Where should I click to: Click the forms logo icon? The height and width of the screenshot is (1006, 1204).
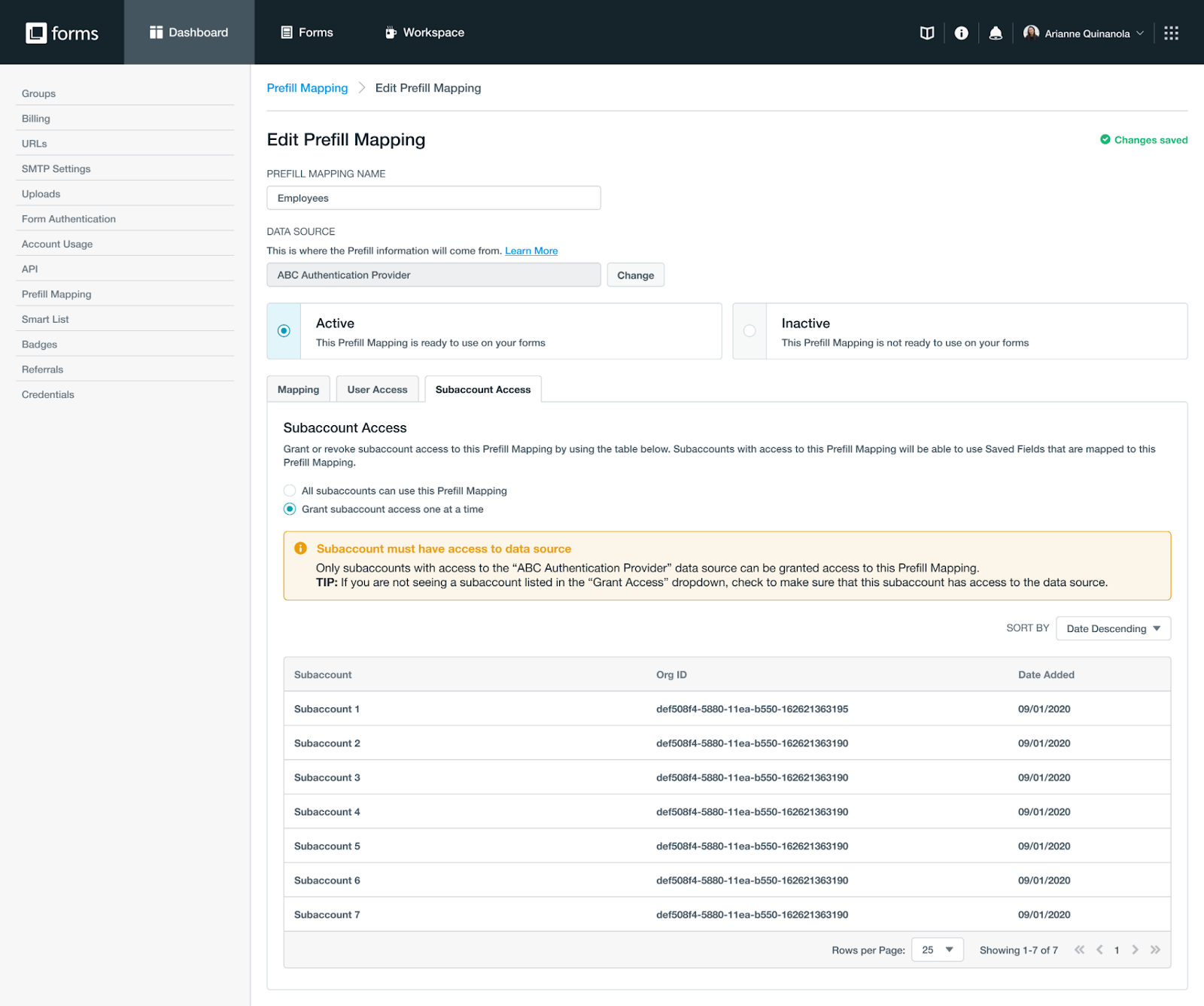(x=36, y=33)
